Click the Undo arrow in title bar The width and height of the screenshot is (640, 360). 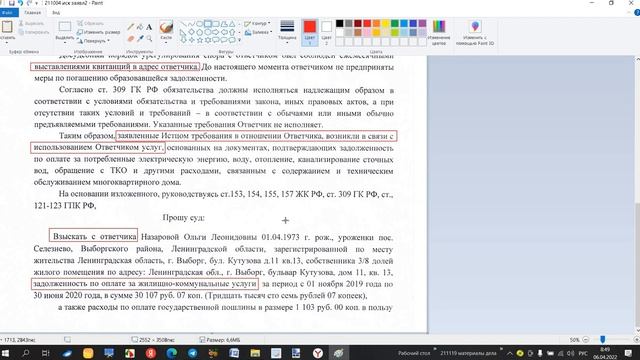(20, 3)
